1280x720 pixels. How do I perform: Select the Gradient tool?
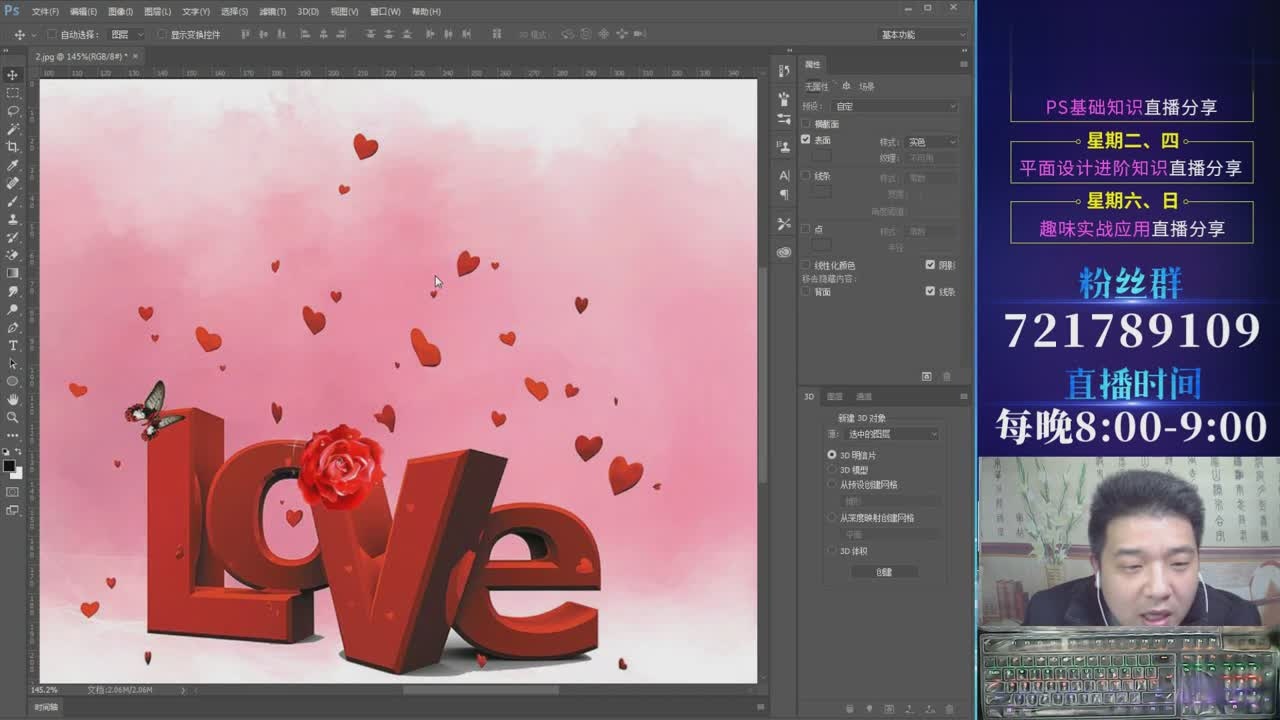pos(13,273)
